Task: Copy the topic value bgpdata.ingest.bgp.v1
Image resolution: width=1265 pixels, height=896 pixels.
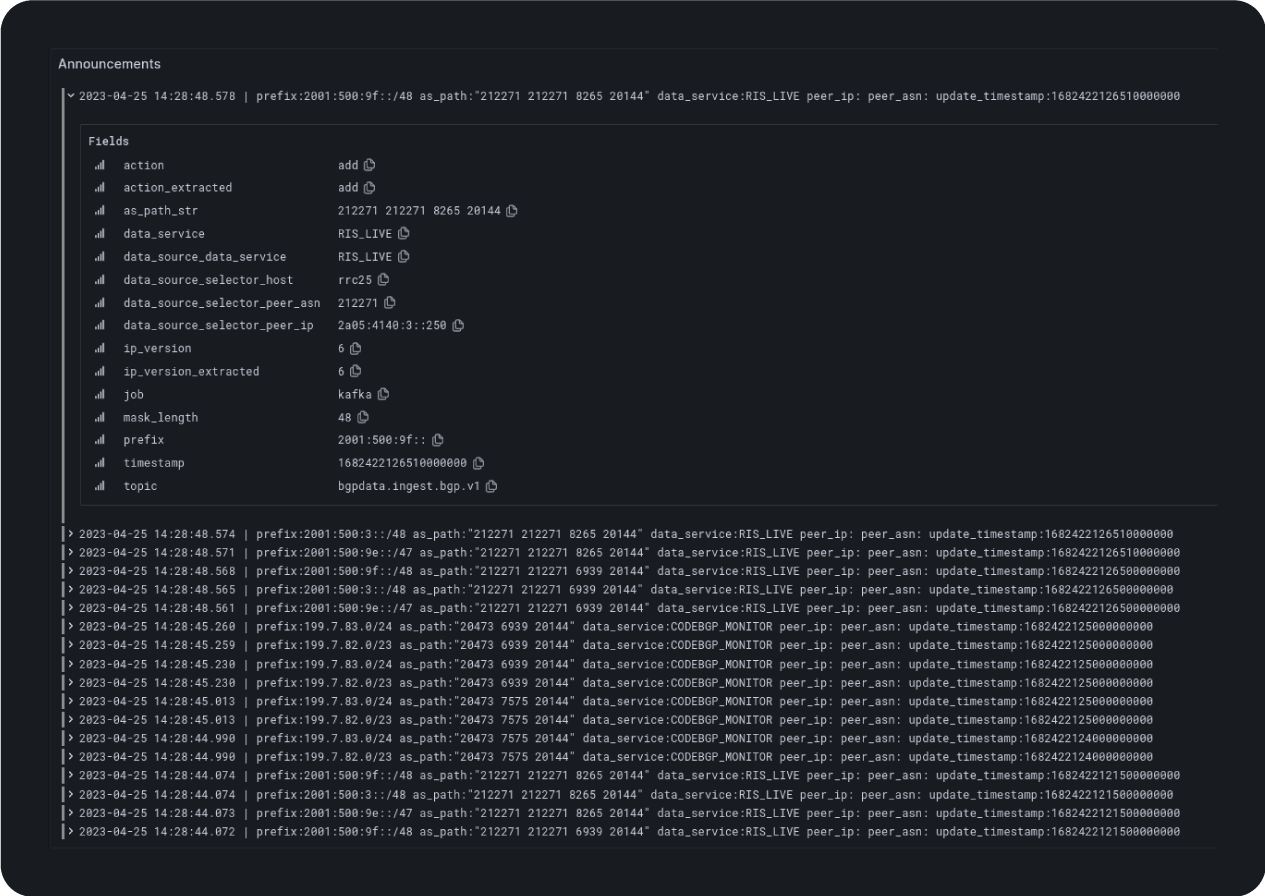Action: pyautogui.click(x=491, y=486)
